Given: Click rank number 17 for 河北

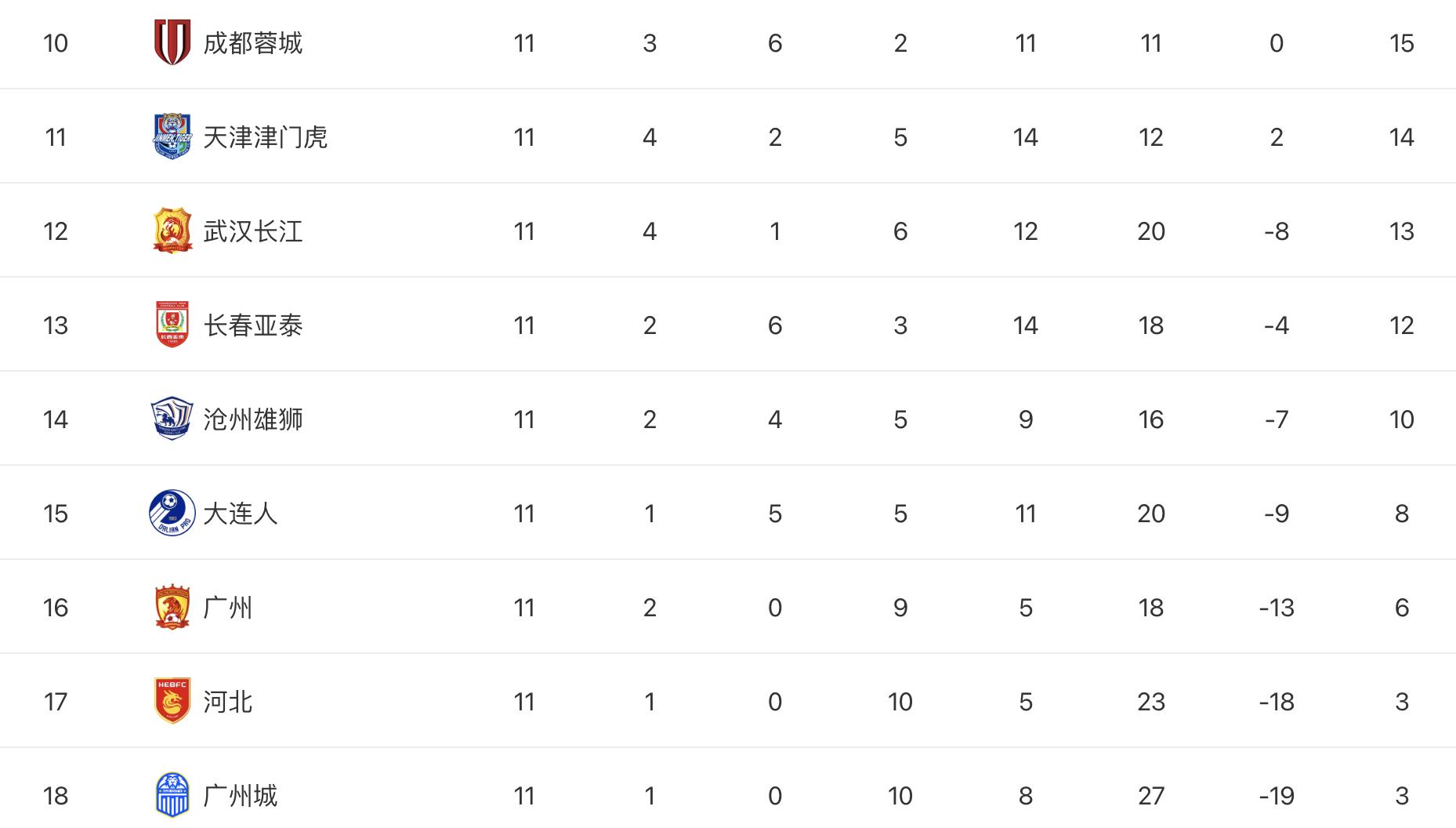Looking at the screenshot, I should 56,702.
